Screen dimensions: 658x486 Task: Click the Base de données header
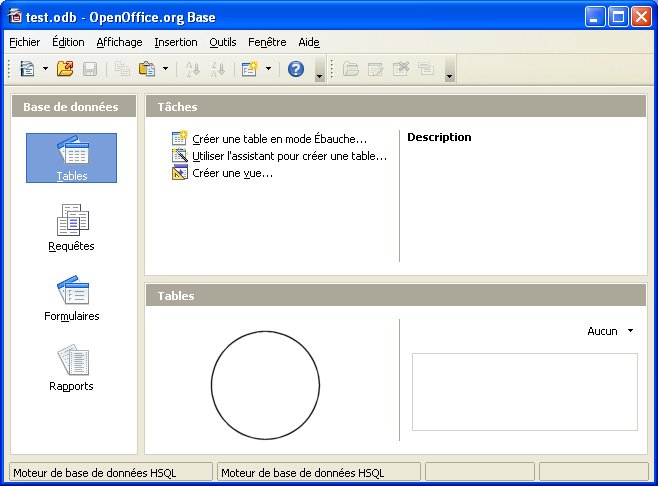coord(74,107)
